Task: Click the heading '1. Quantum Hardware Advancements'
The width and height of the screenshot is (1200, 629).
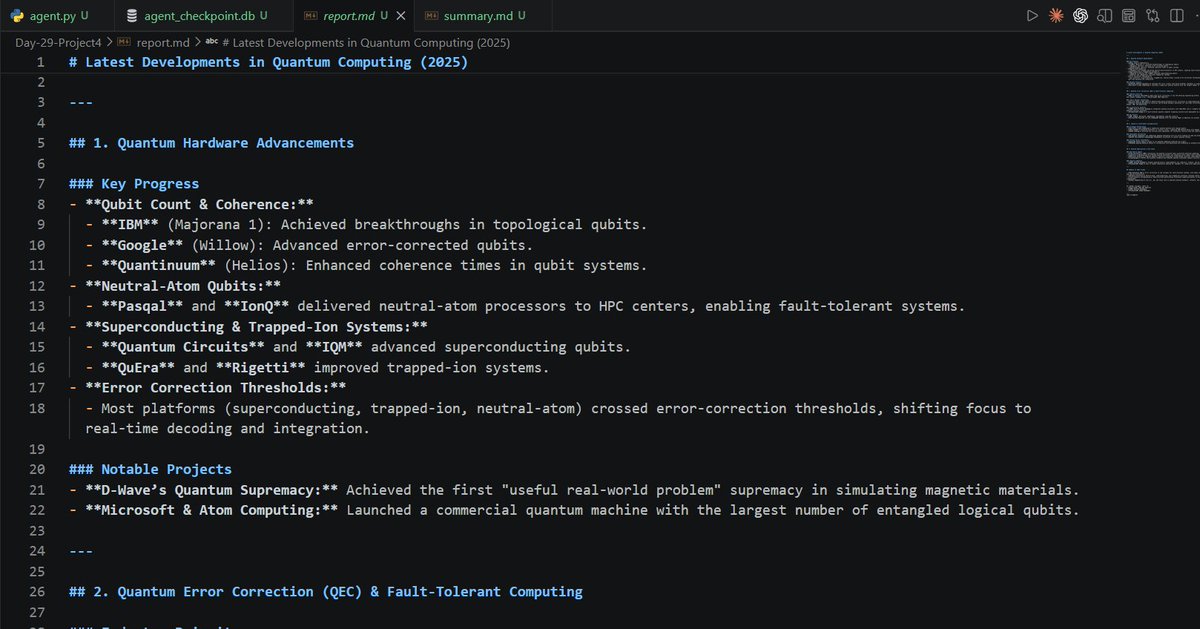Action: point(223,143)
